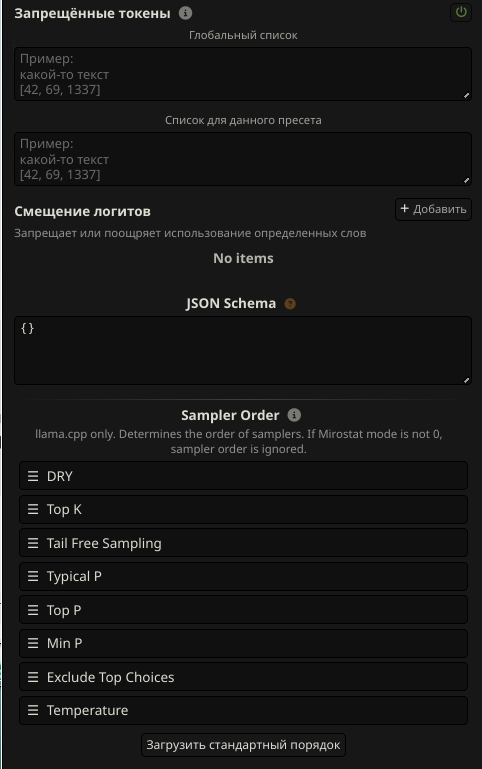
Task: Click the resize grip of JSON Schema box
Action: (x=466, y=380)
